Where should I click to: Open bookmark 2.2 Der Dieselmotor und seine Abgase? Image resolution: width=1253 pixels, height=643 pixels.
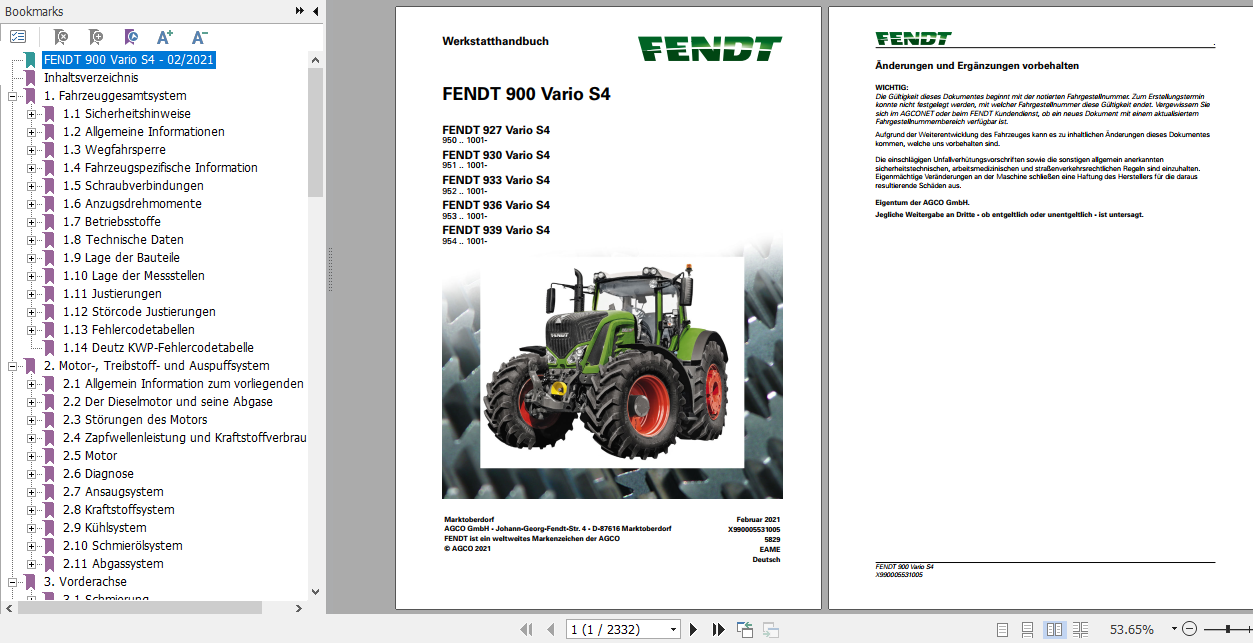167,402
